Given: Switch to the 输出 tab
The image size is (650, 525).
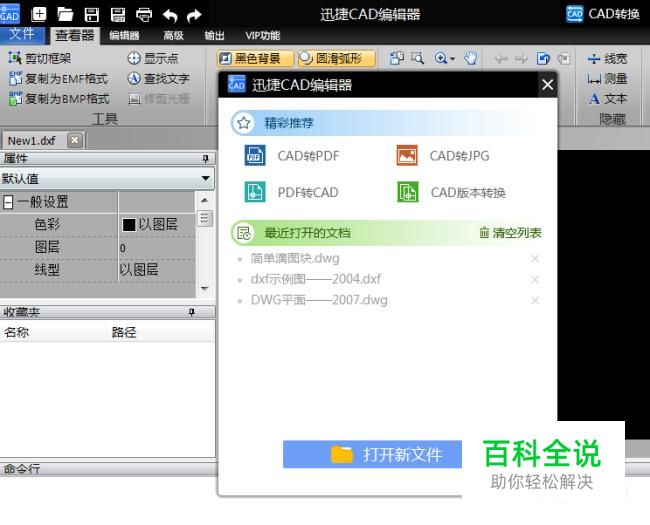Looking at the screenshot, I should [x=214, y=36].
